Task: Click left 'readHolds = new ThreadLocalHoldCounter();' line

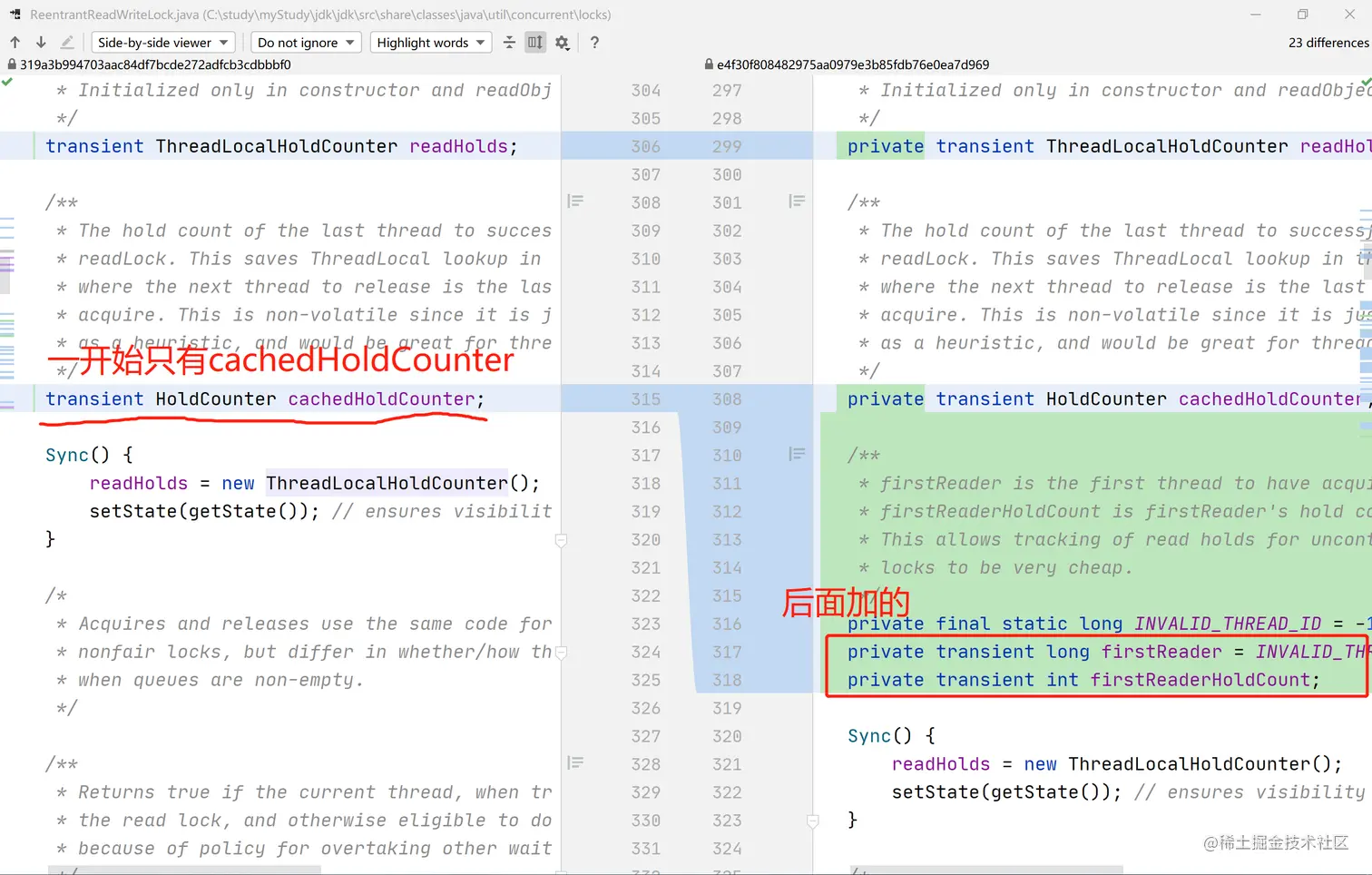Action: [314, 483]
